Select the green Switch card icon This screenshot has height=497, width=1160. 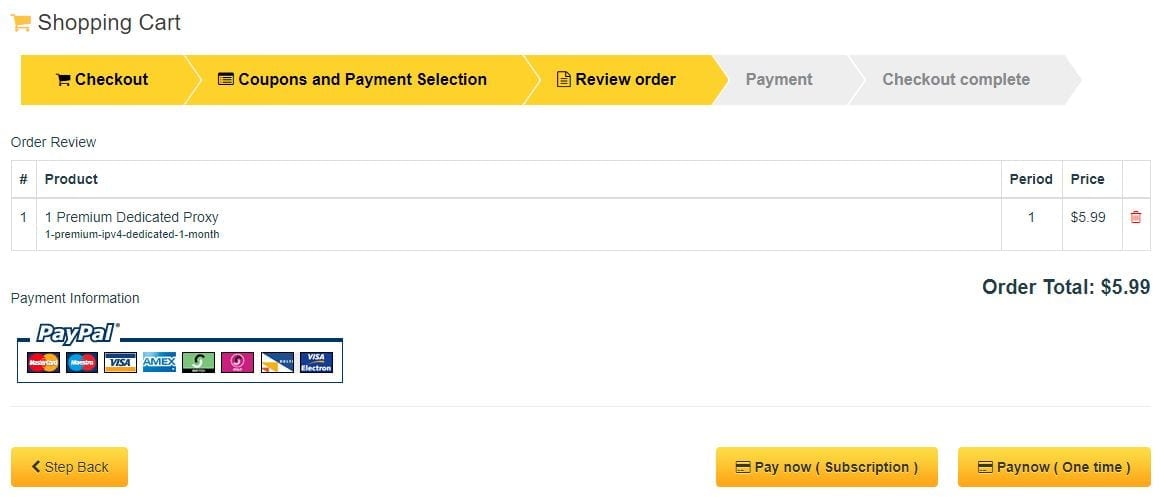(198, 362)
